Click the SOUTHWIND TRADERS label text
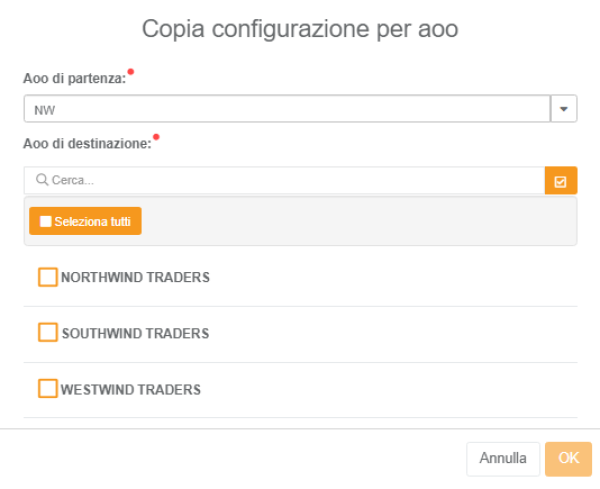 (x=135, y=333)
